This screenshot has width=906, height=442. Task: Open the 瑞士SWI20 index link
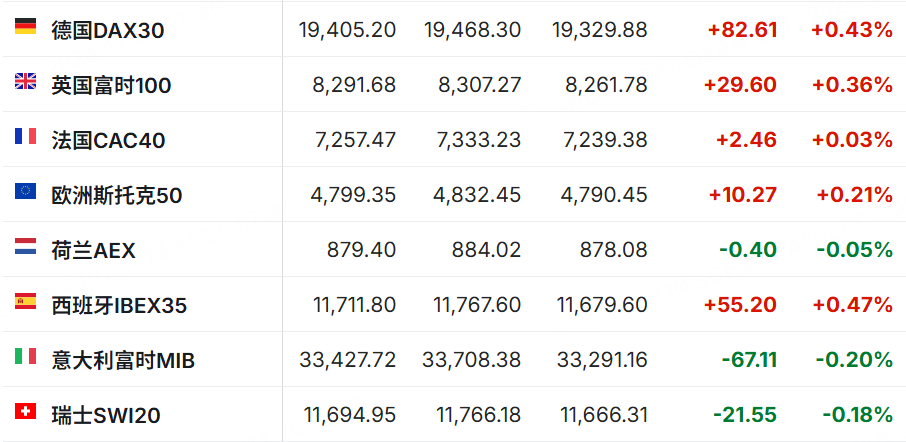(106, 415)
